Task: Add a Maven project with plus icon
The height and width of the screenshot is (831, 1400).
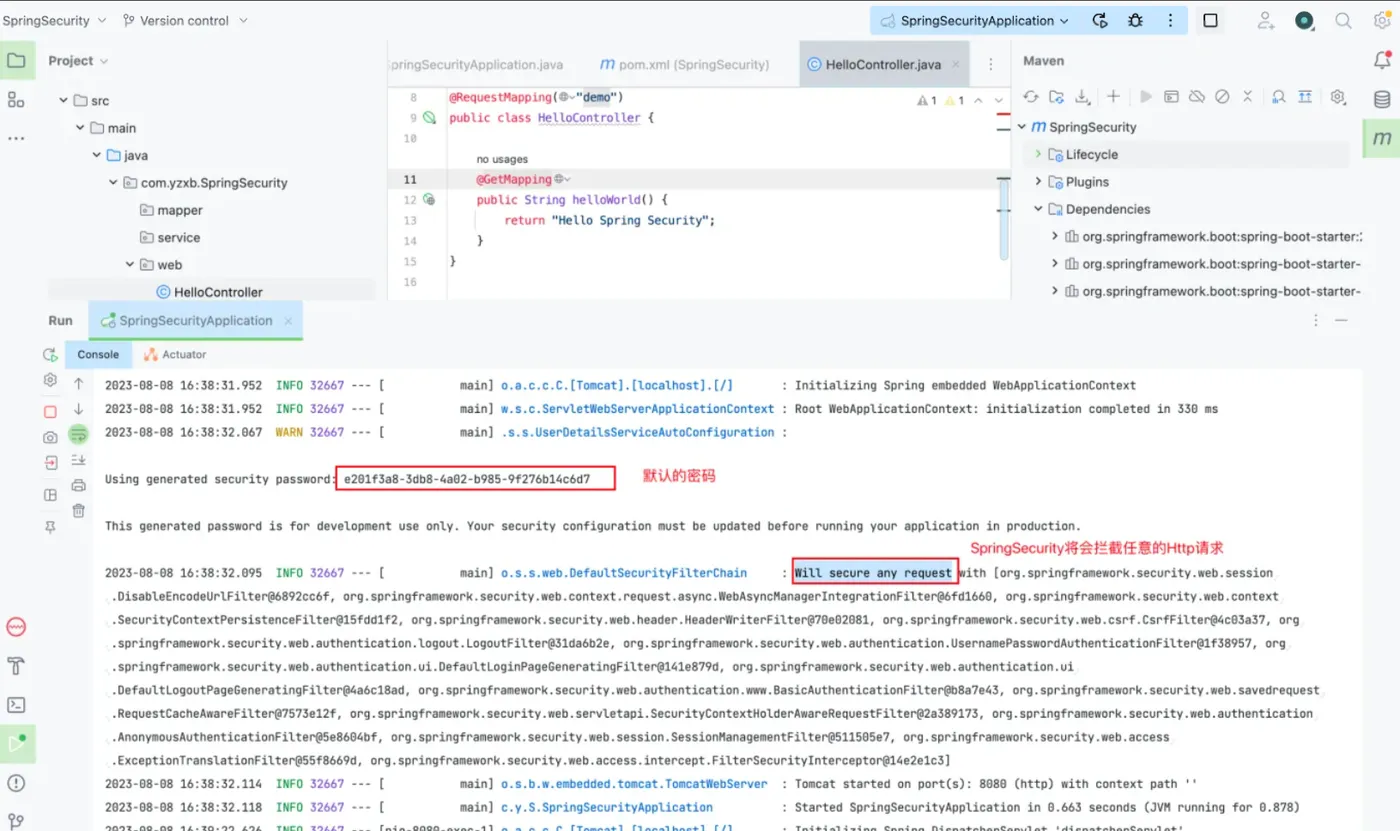Action: click(x=1113, y=97)
